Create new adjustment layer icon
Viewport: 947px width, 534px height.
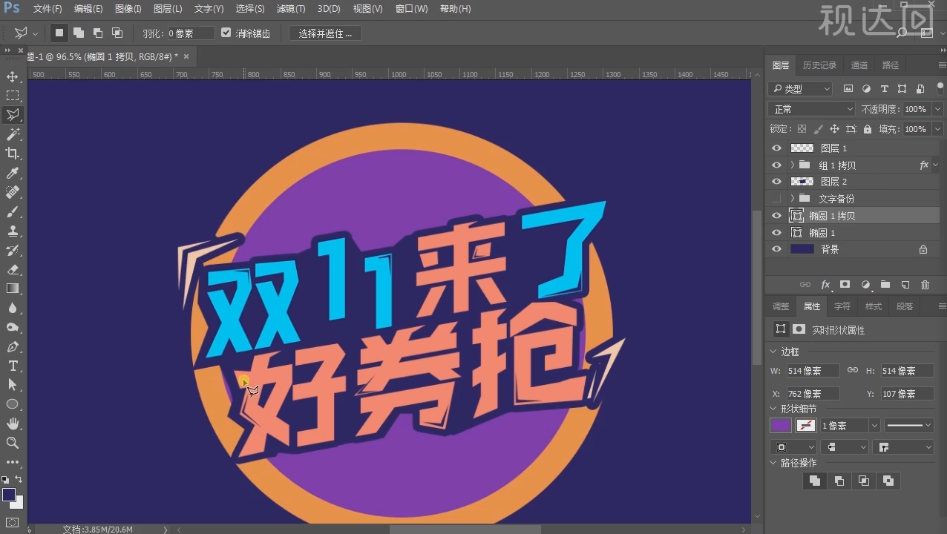865,285
